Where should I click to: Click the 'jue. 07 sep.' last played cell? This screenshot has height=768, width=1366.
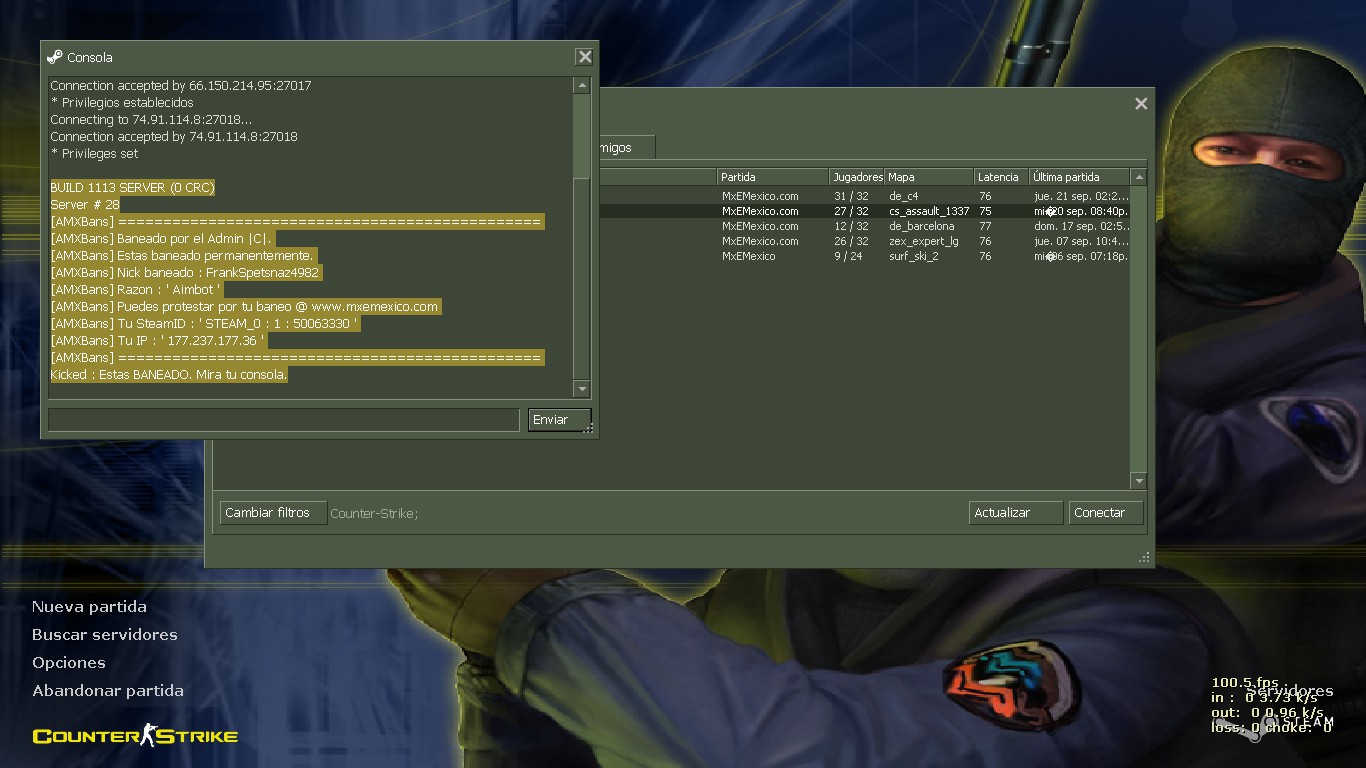click(x=1081, y=241)
